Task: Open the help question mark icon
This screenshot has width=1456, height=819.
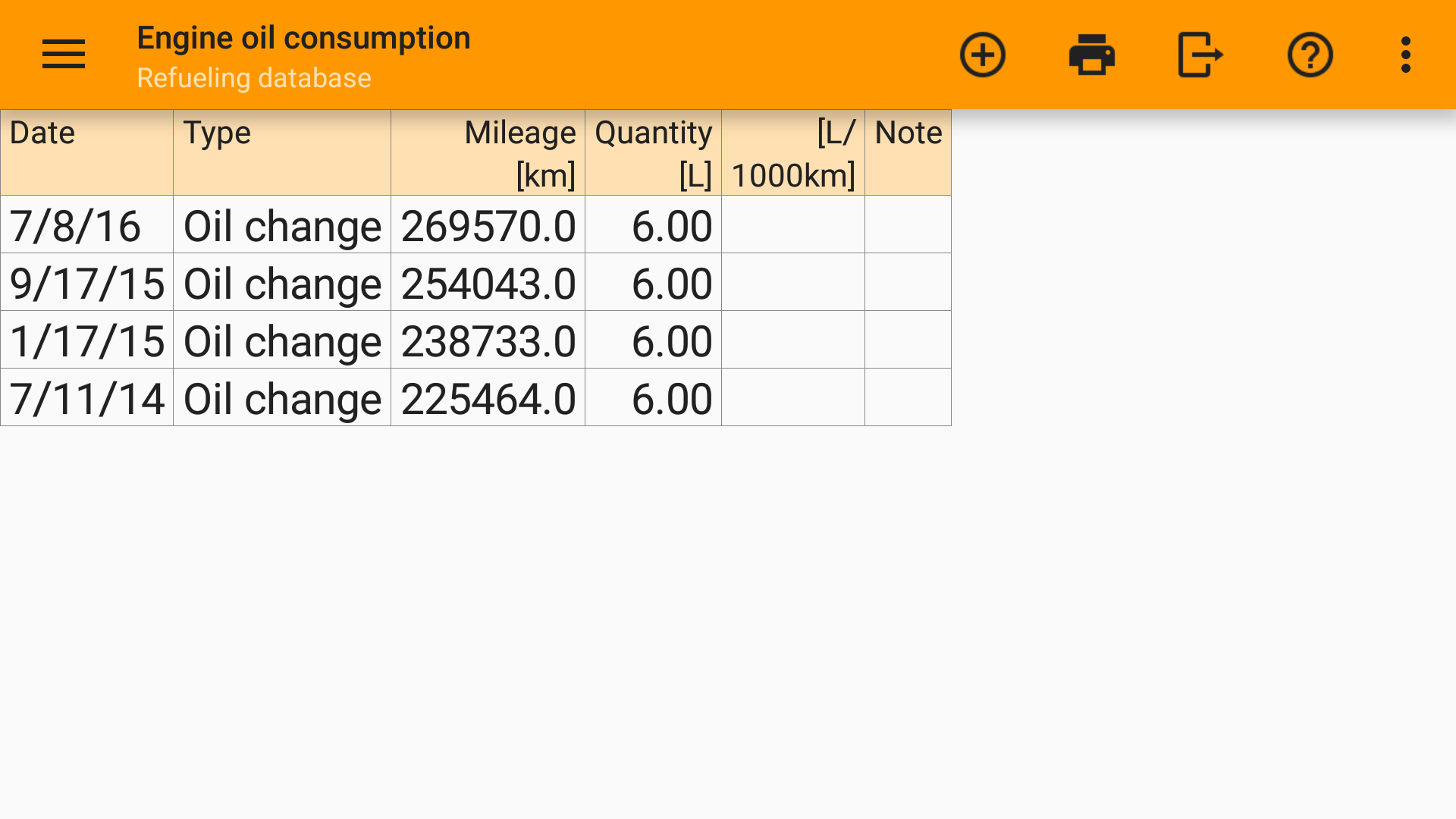Action: coord(1310,55)
